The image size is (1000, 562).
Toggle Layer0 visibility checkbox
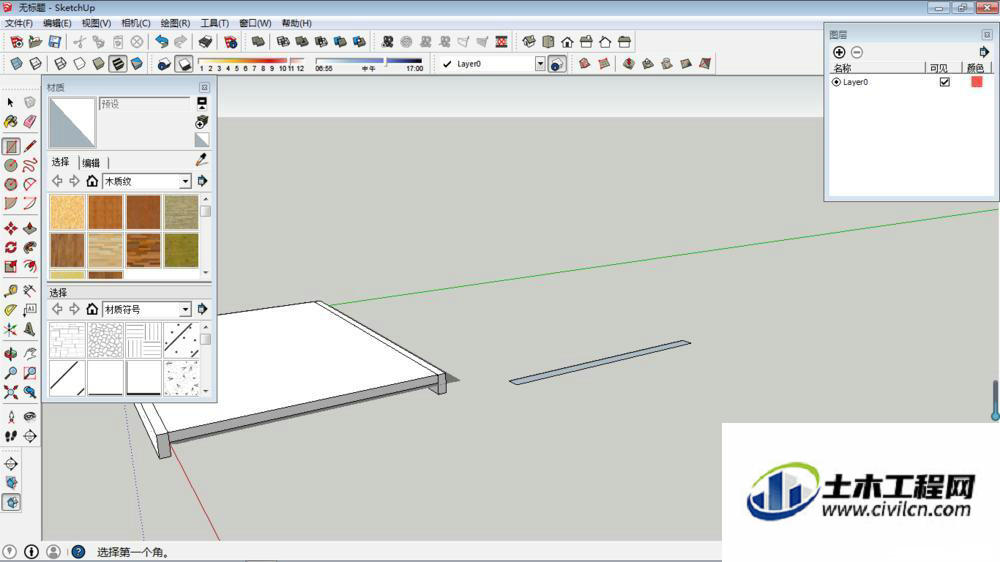[945, 82]
